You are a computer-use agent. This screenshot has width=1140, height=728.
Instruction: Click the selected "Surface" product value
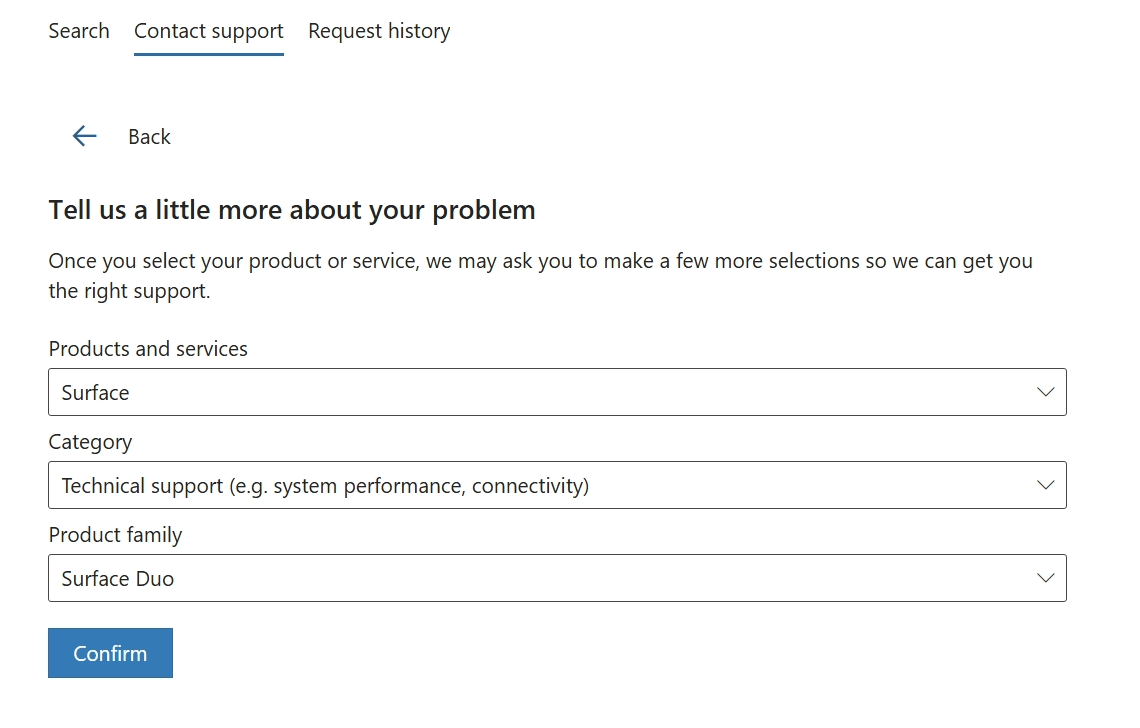click(x=96, y=393)
